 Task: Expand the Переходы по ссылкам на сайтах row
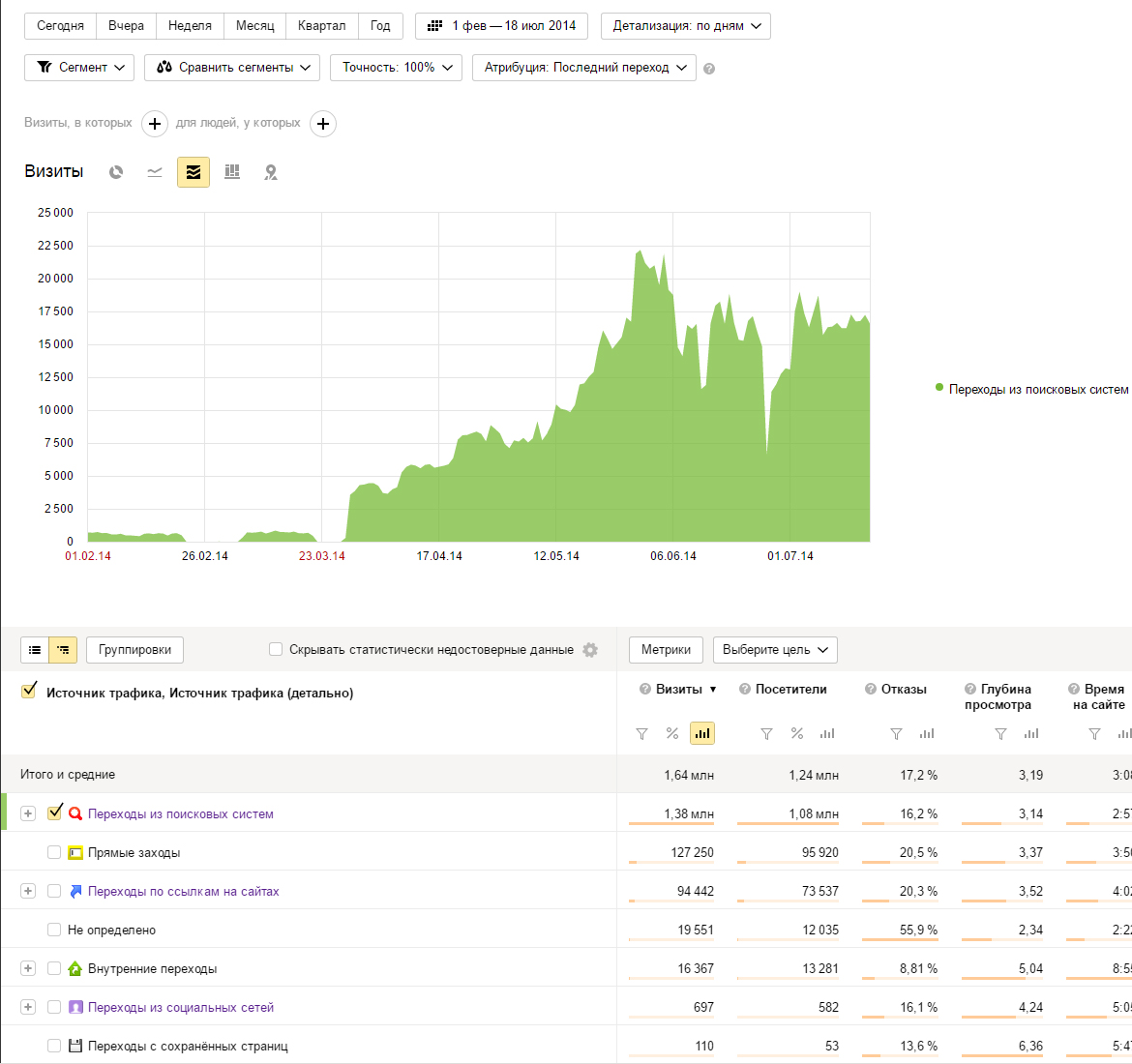pyautogui.click(x=28, y=891)
